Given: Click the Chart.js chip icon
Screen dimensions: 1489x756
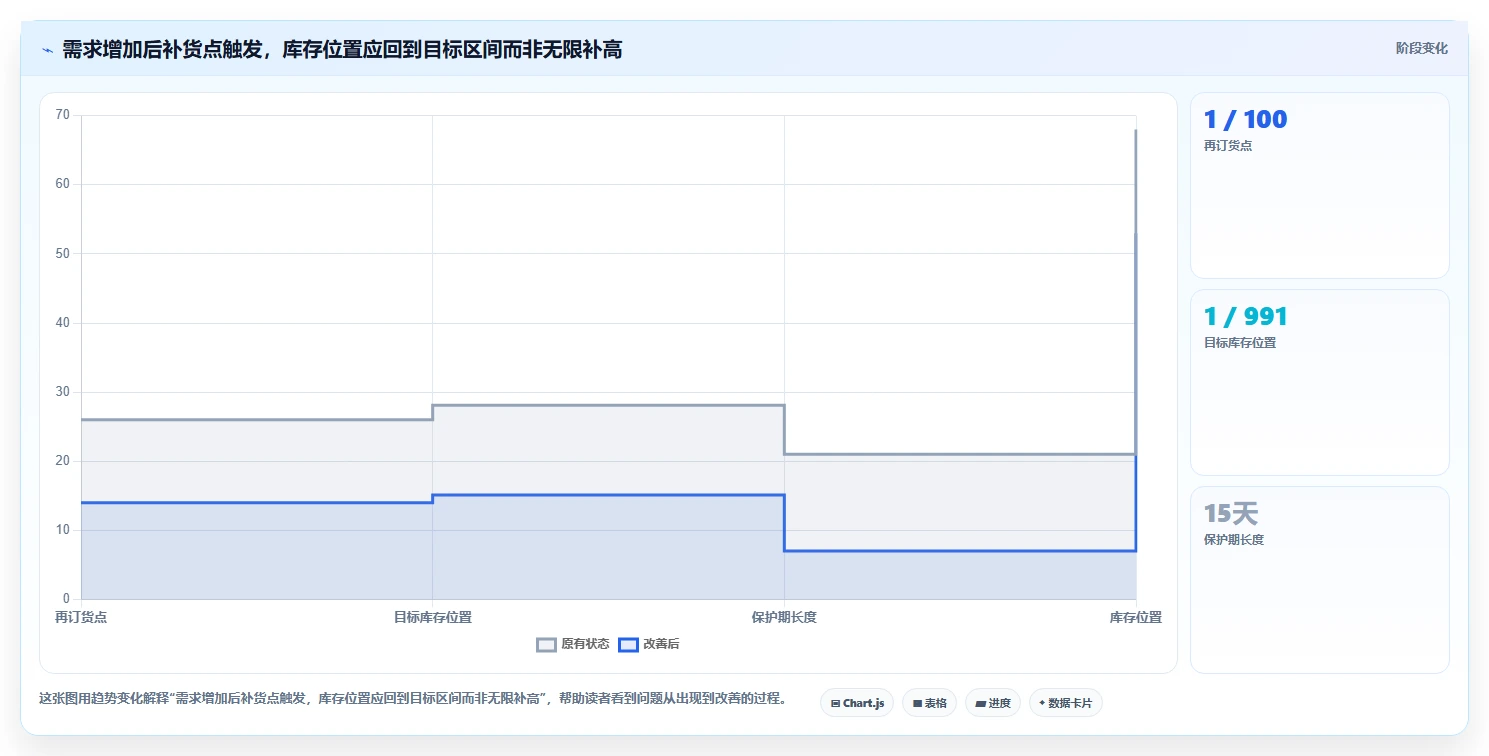Looking at the screenshot, I should pyautogui.click(x=835, y=704).
